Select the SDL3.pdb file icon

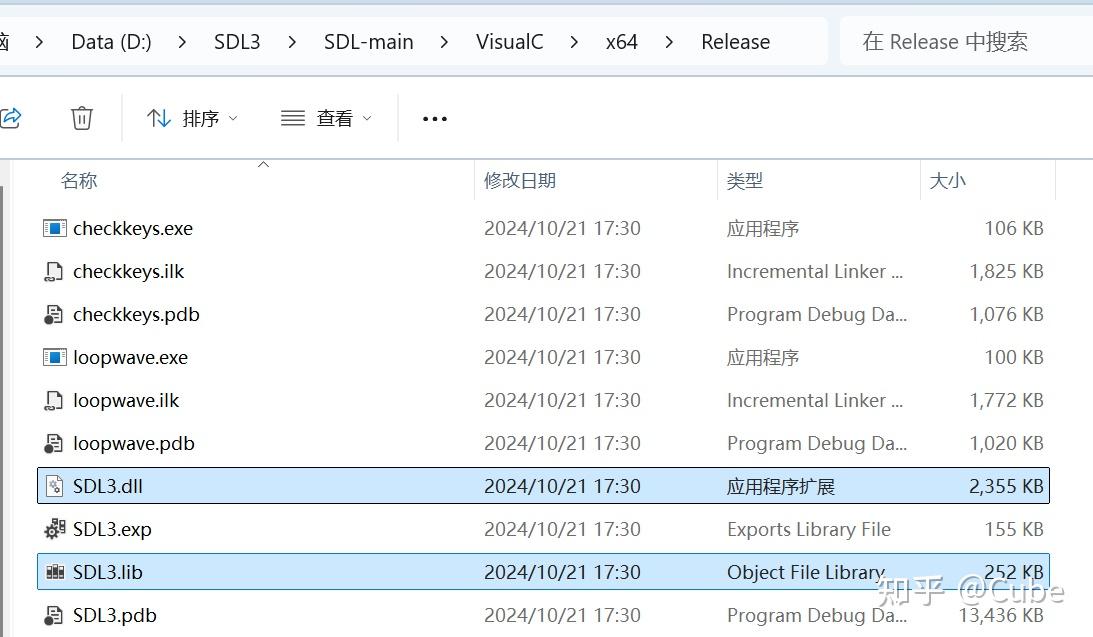[x=55, y=615]
